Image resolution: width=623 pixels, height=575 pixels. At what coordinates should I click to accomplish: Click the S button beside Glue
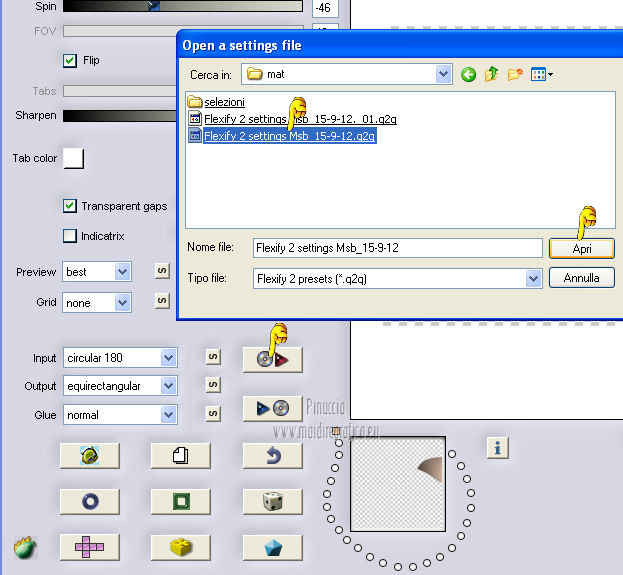[213, 414]
